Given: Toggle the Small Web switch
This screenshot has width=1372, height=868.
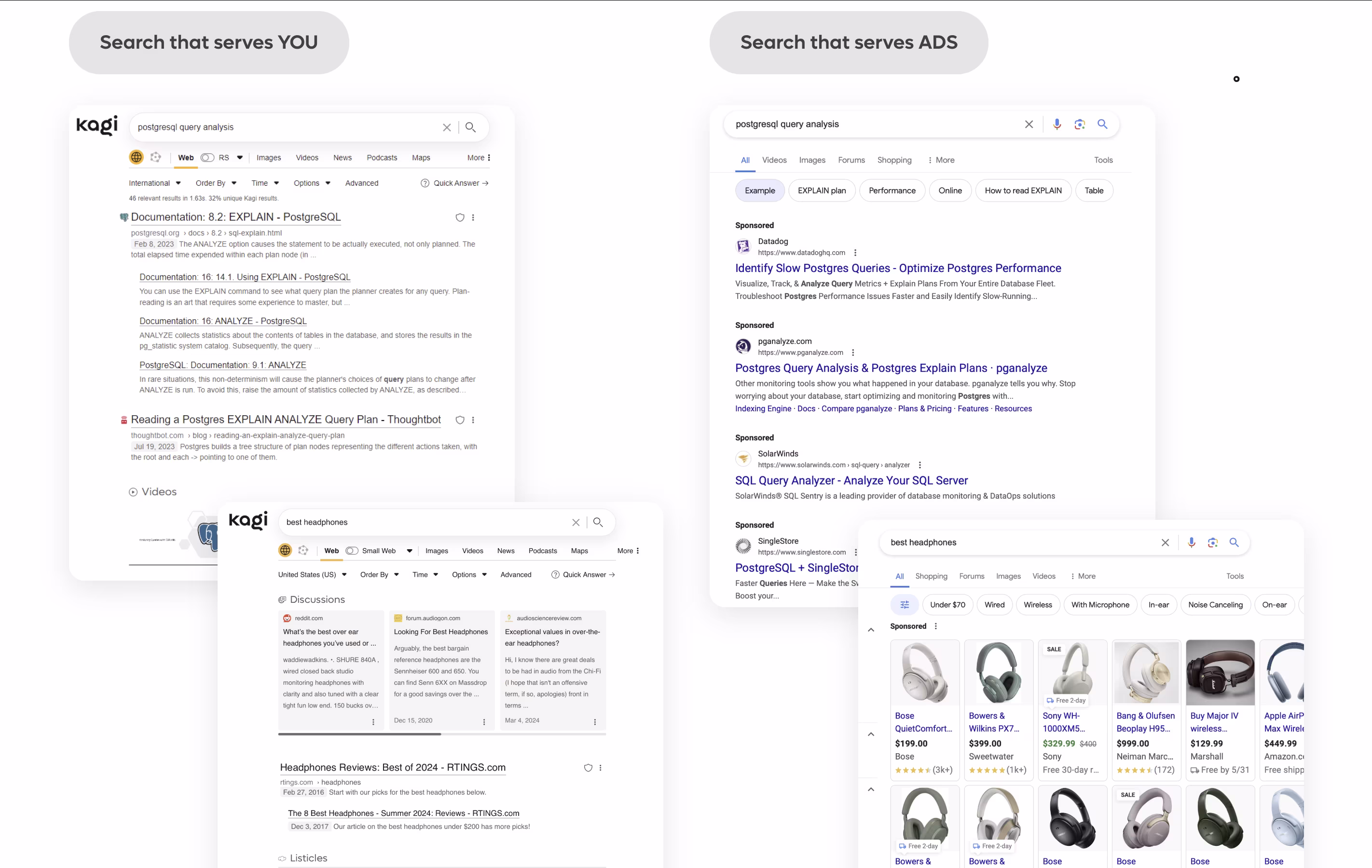Looking at the screenshot, I should pyautogui.click(x=352, y=551).
